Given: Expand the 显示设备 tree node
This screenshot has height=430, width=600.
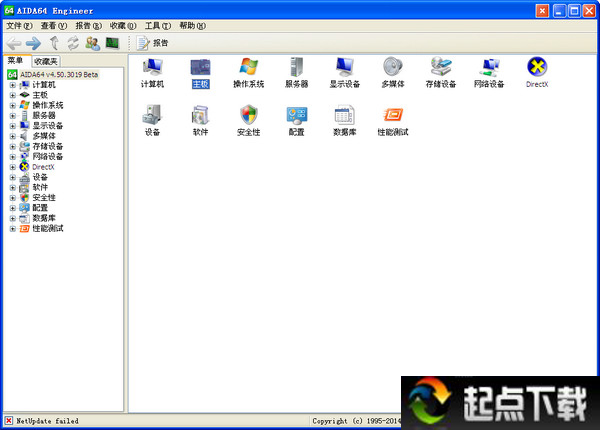Looking at the screenshot, I should pyautogui.click(x=13, y=126).
